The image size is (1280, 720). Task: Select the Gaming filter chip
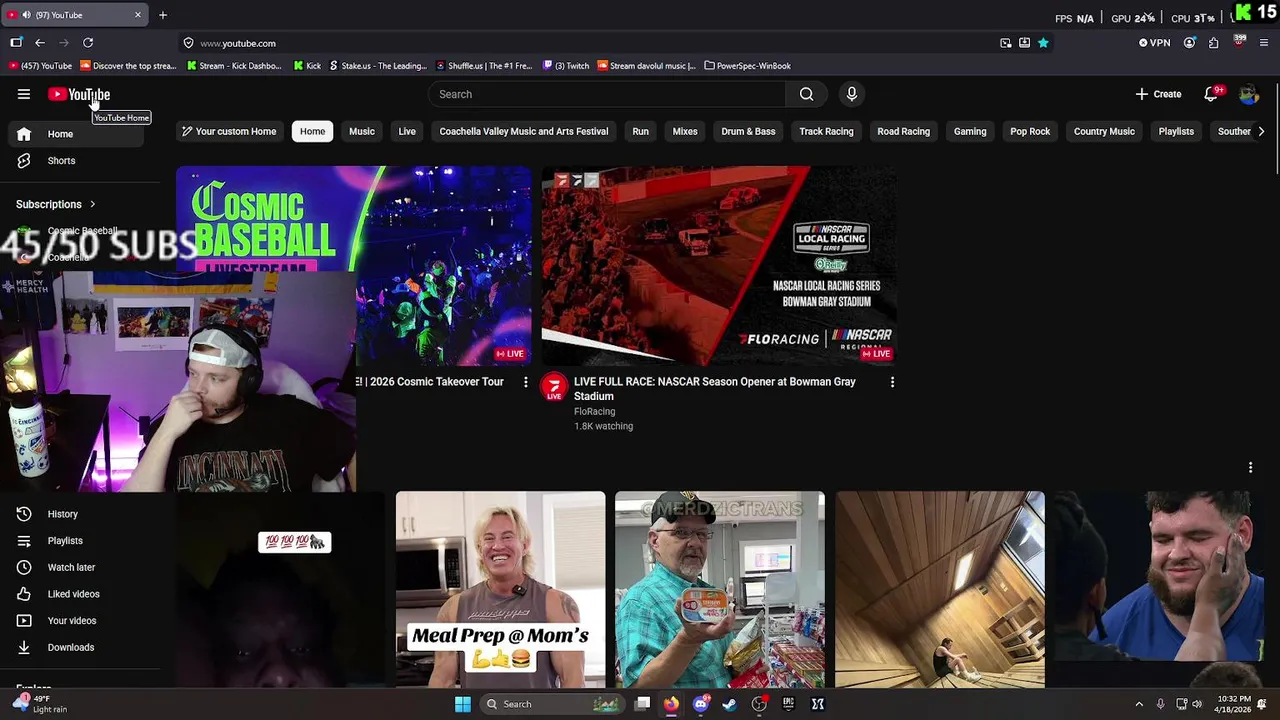[x=970, y=131]
